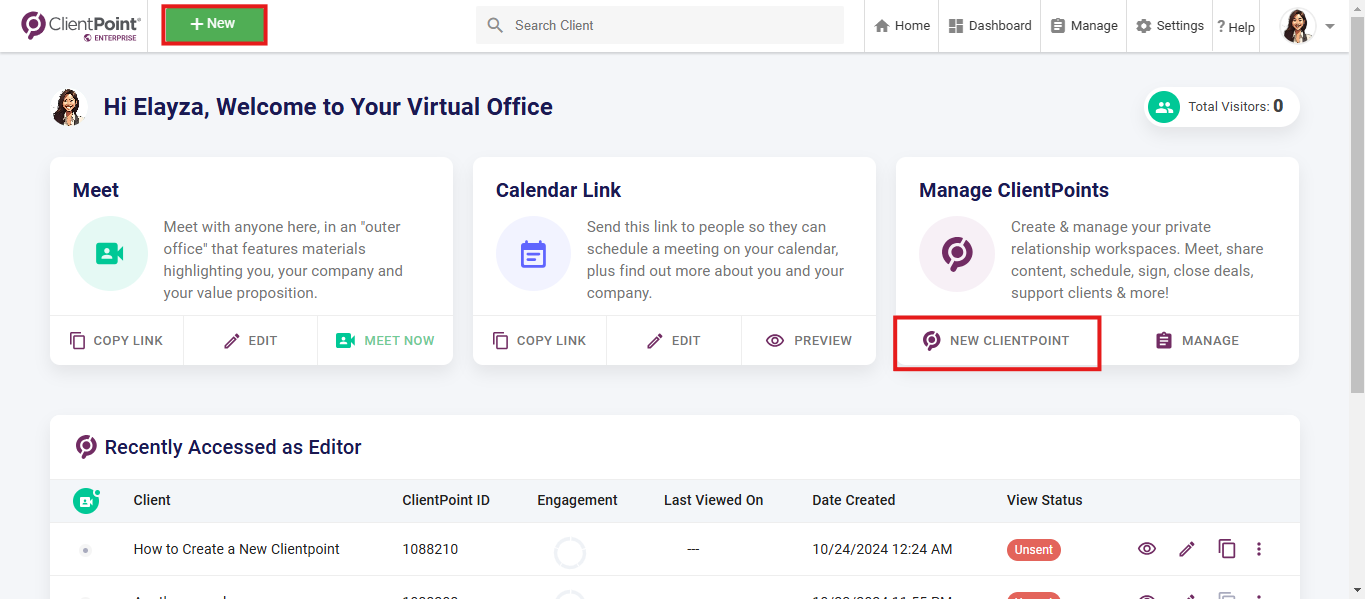Click the date 10/24/2024 12:24 AM

click(x=882, y=549)
